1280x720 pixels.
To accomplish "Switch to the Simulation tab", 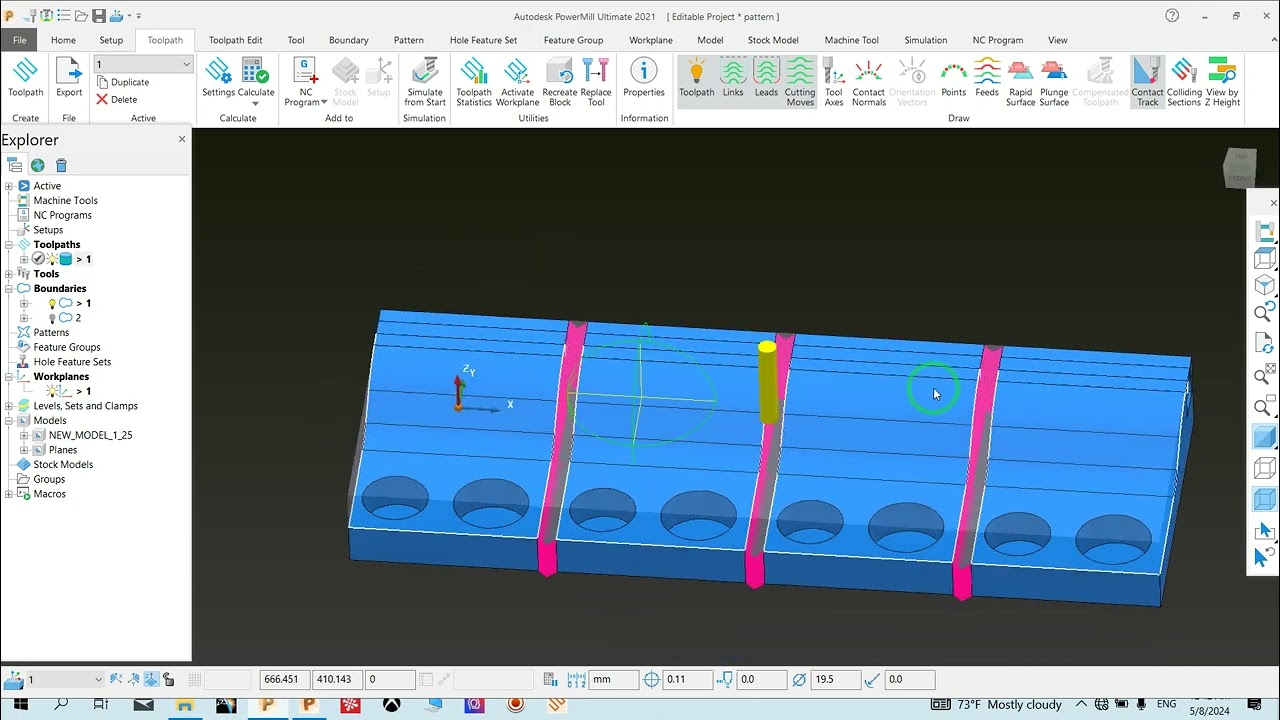I will click(925, 40).
